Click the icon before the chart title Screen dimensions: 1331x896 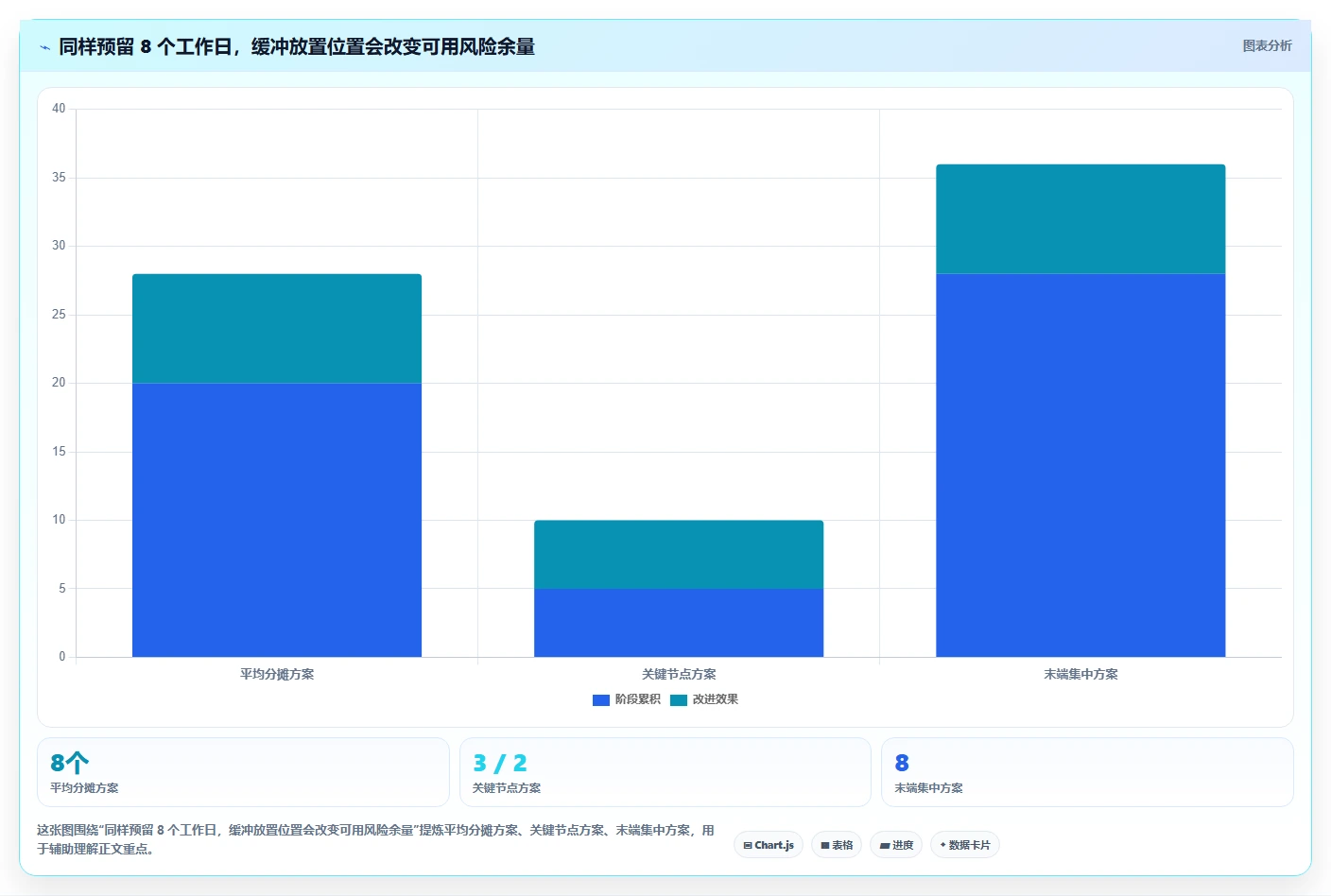pos(44,46)
